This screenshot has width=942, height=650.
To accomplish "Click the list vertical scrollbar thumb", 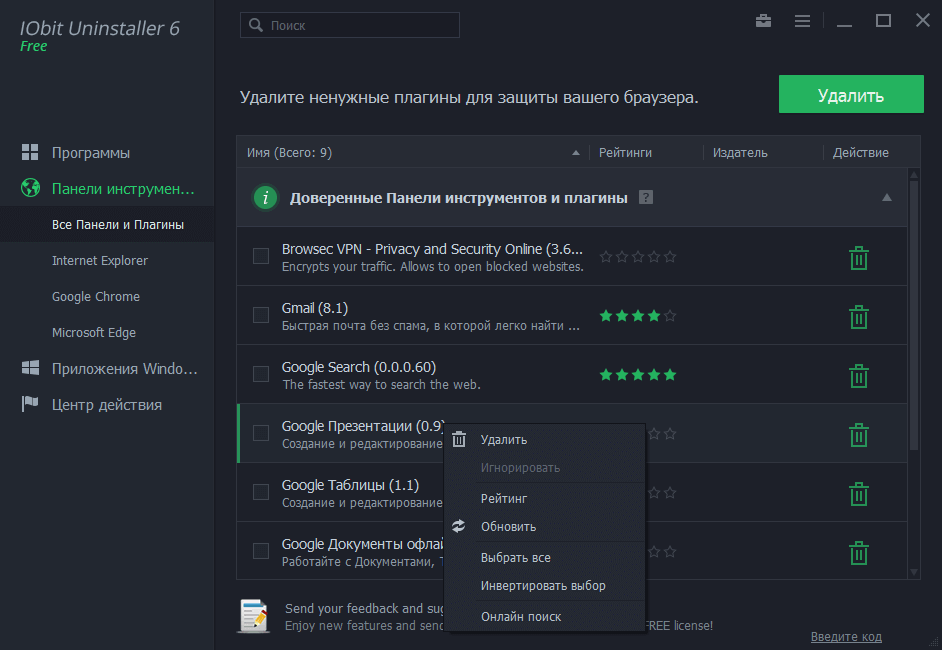I will pyautogui.click(x=914, y=315).
